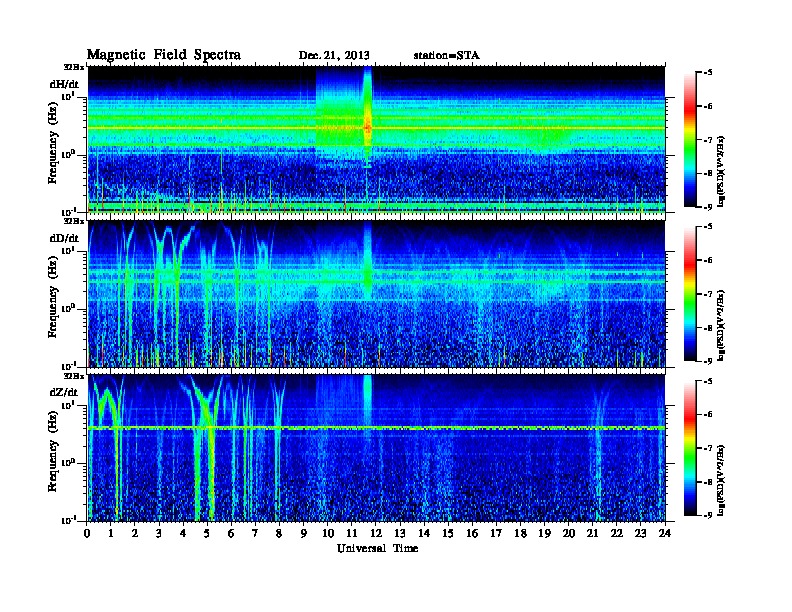Viewport: 792px width, 612px height.
Task: Click the '7' hour tick label
Action: point(256,533)
